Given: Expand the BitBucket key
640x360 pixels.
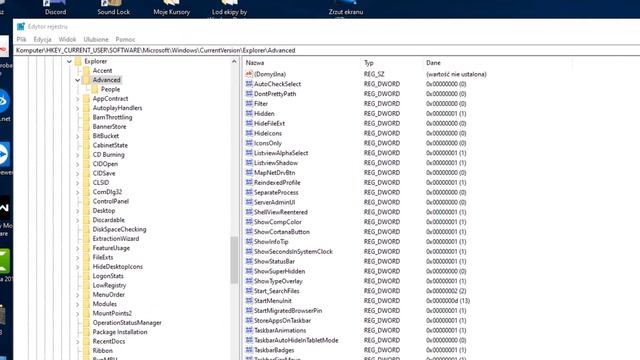Looking at the screenshot, I should click(x=78, y=136).
